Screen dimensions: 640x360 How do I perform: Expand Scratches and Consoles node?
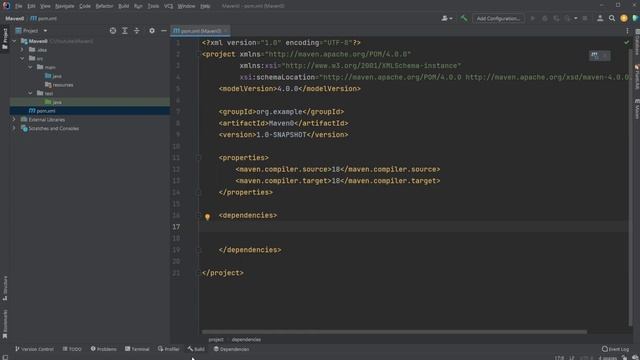15,128
